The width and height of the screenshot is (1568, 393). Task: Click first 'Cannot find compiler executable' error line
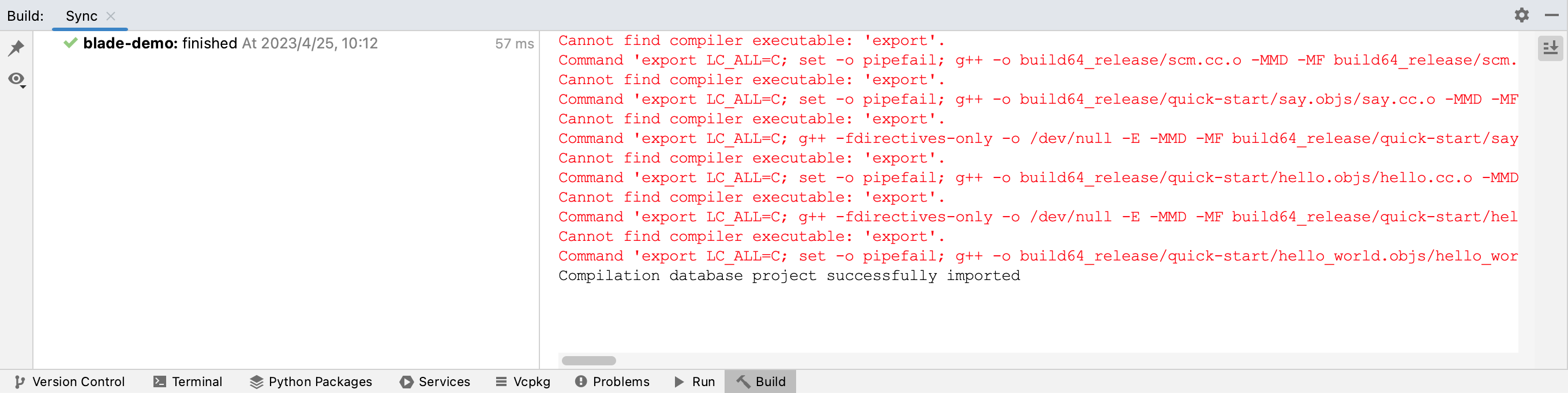click(751, 41)
